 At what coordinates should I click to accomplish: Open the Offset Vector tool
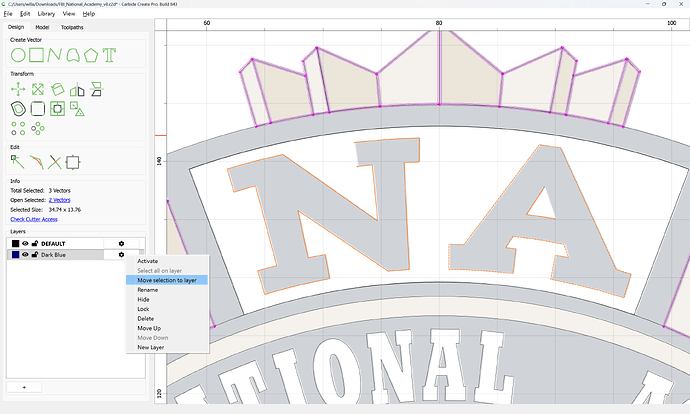18,109
